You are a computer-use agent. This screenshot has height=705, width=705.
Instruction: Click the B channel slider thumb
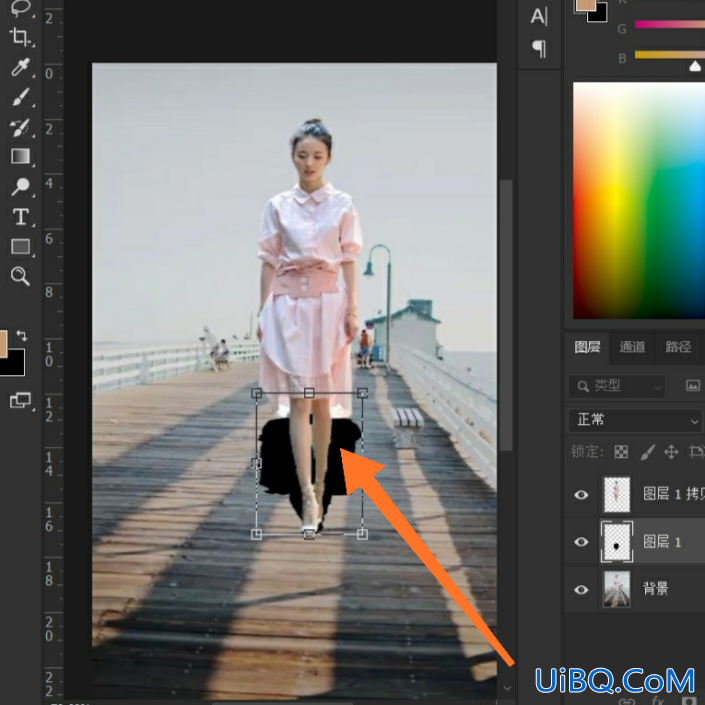(695, 67)
